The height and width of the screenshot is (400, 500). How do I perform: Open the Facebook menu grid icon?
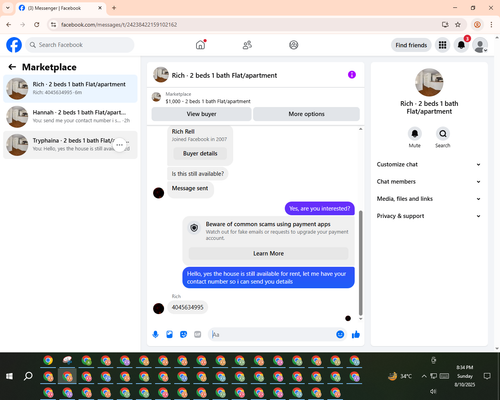pos(442,45)
